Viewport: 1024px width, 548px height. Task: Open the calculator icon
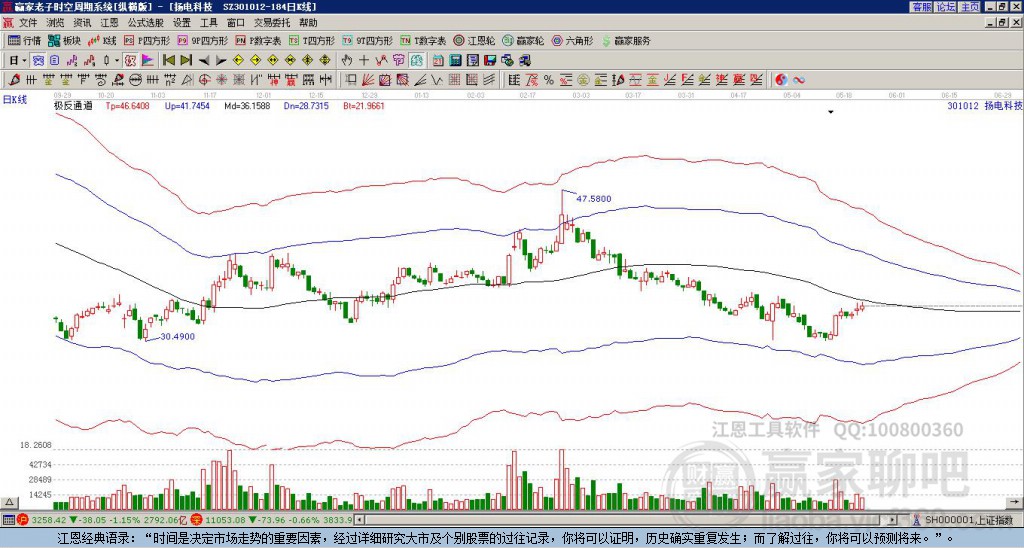pos(455,60)
